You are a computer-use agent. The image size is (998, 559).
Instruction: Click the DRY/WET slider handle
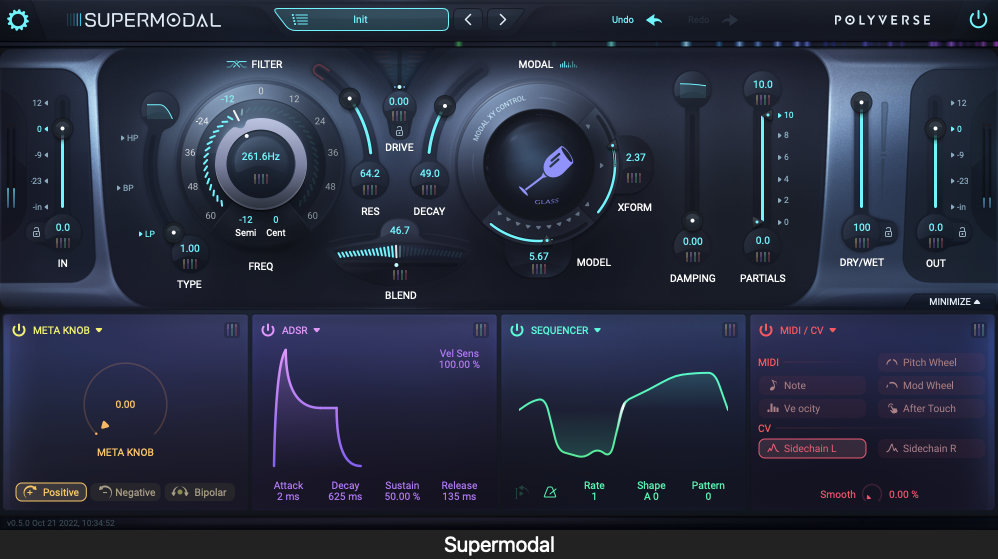point(861,102)
